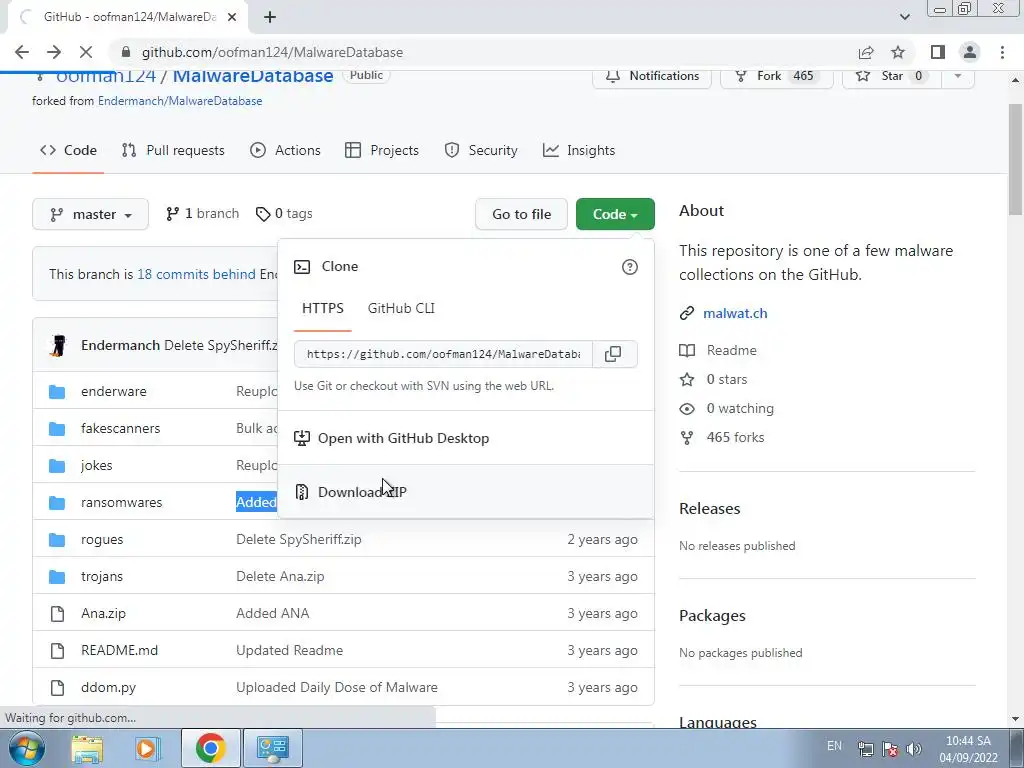
Task: Open the Chrome profile avatar icon
Action: point(970,52)
